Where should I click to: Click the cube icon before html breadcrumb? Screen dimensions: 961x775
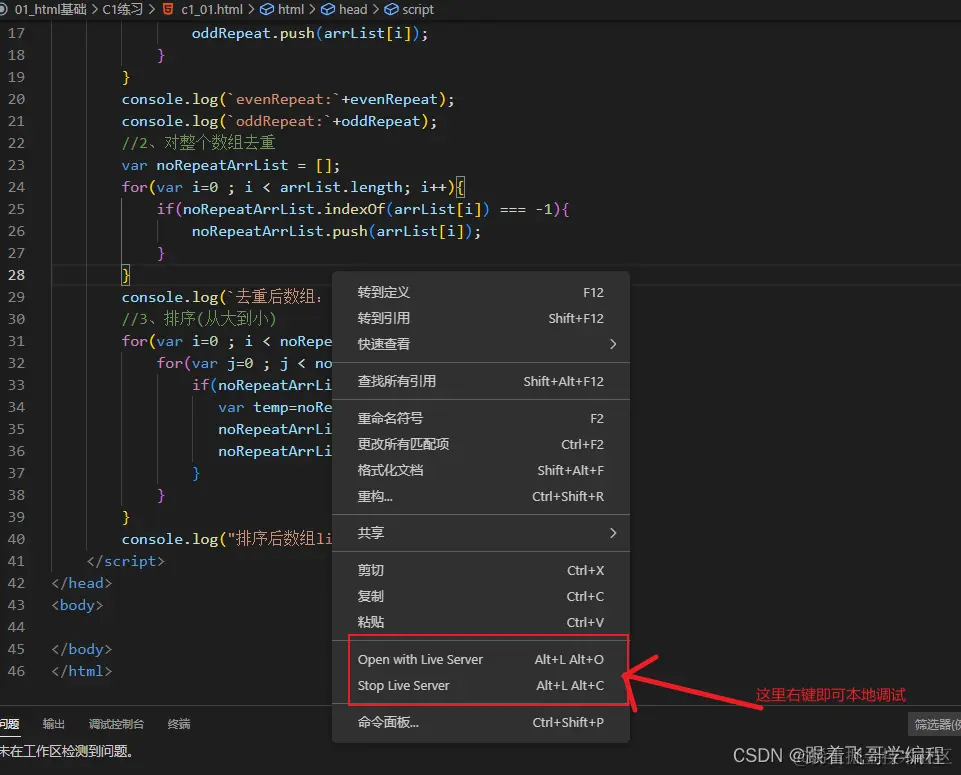[x=267, y=9]
